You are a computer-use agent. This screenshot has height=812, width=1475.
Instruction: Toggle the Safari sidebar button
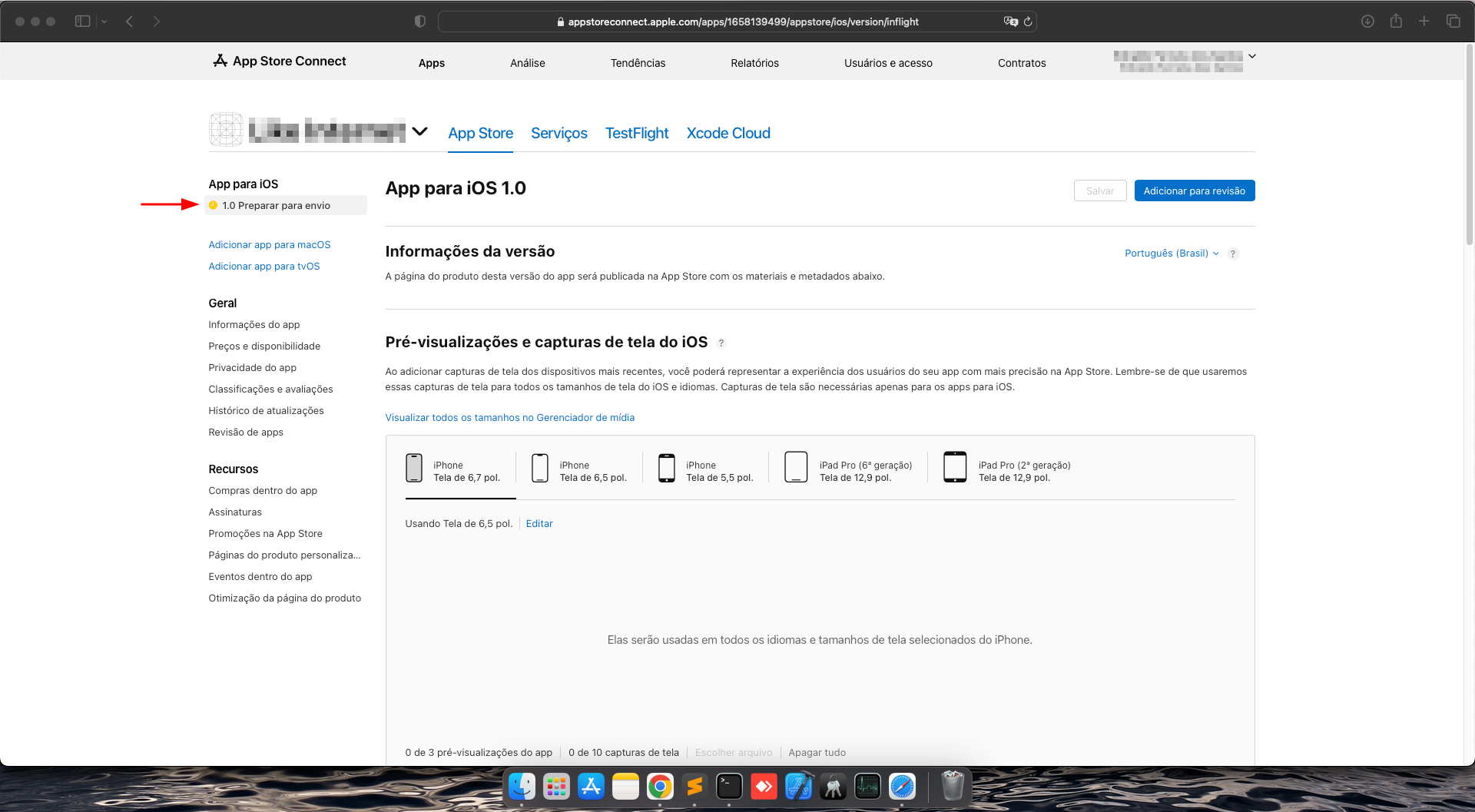tap(83, 22)
